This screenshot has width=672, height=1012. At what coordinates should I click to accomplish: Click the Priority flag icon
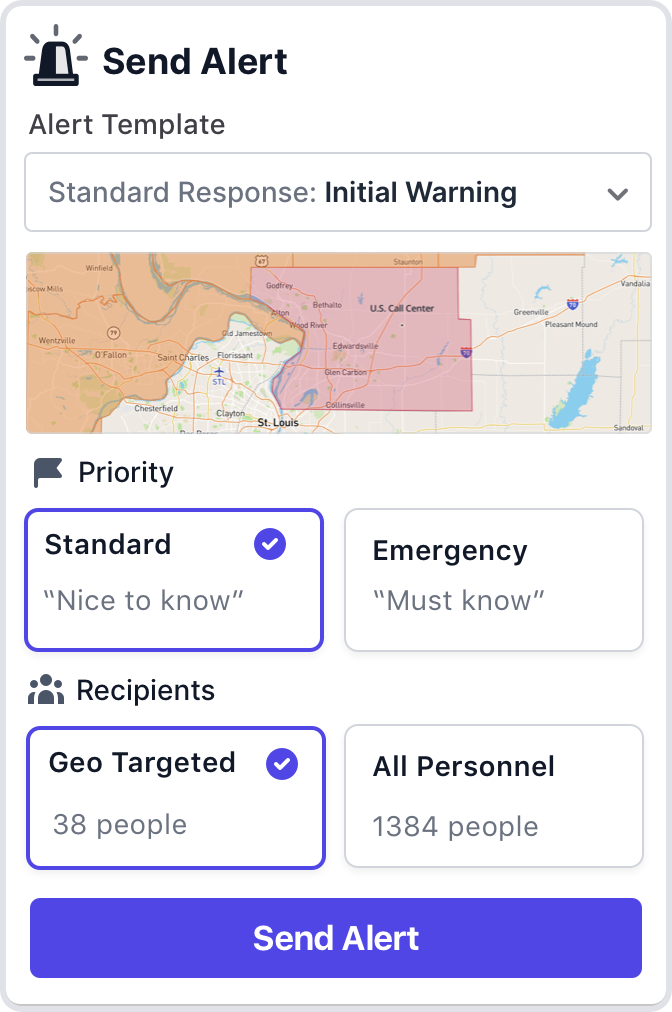(47, 472)
